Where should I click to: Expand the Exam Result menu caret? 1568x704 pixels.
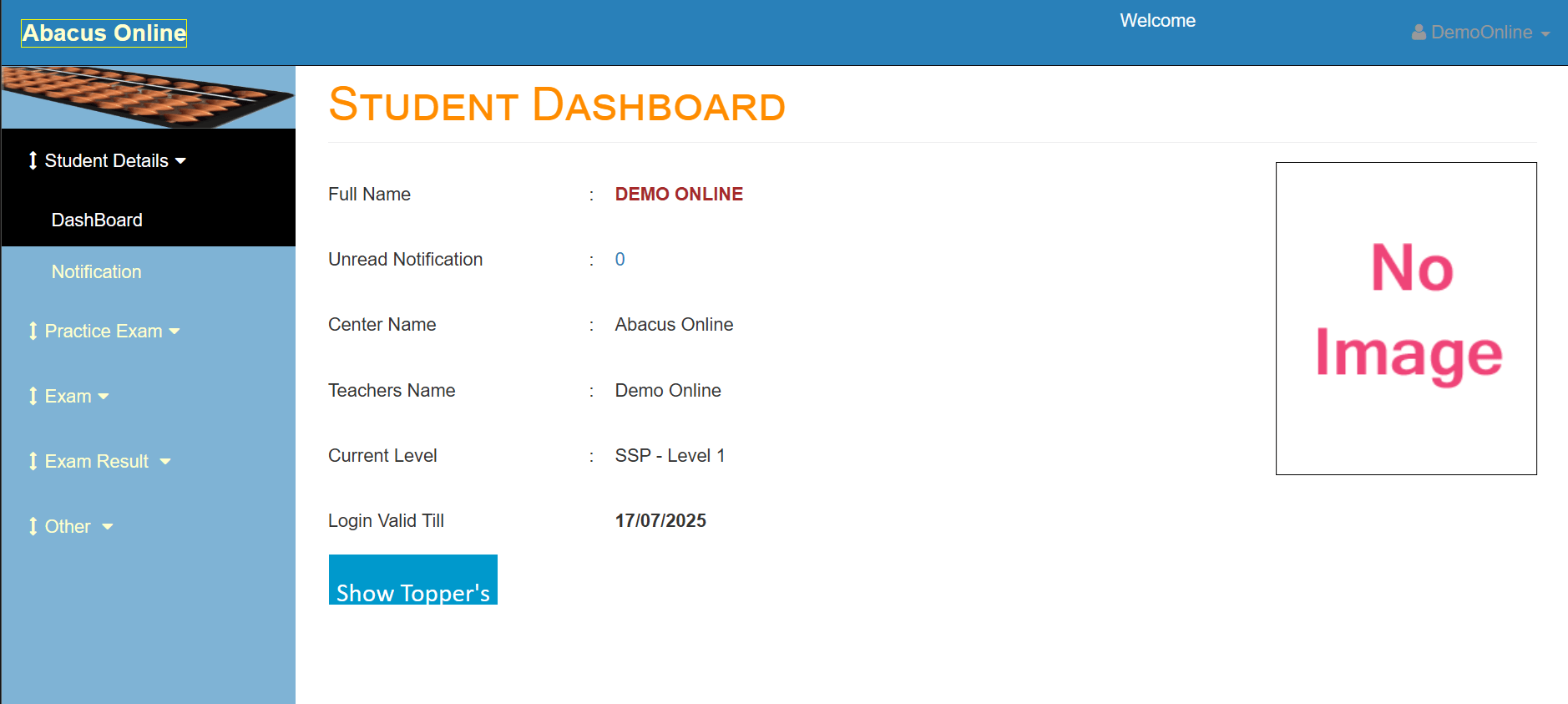coord(165,462)
